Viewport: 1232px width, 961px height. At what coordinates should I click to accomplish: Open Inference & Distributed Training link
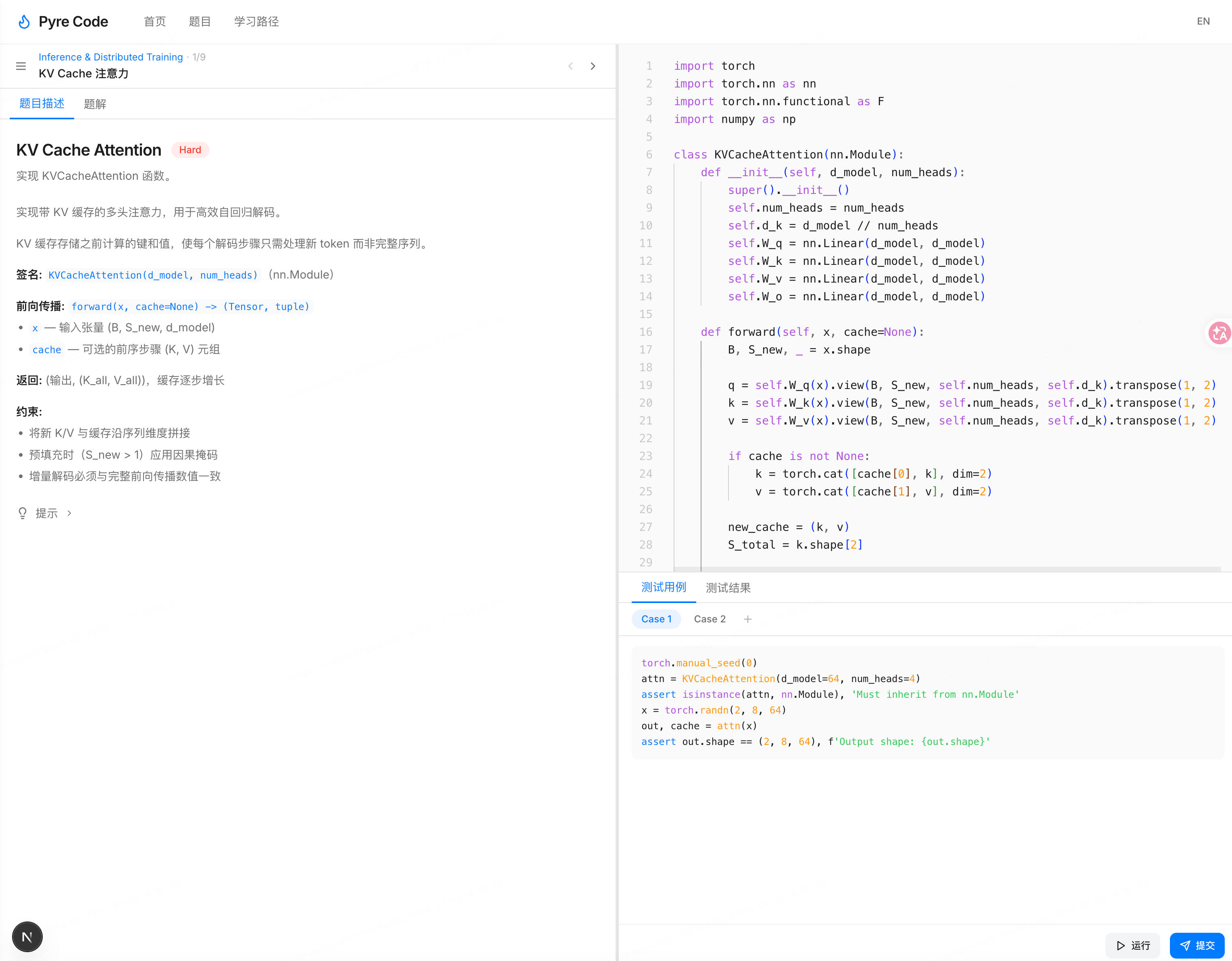pos(110,57)
